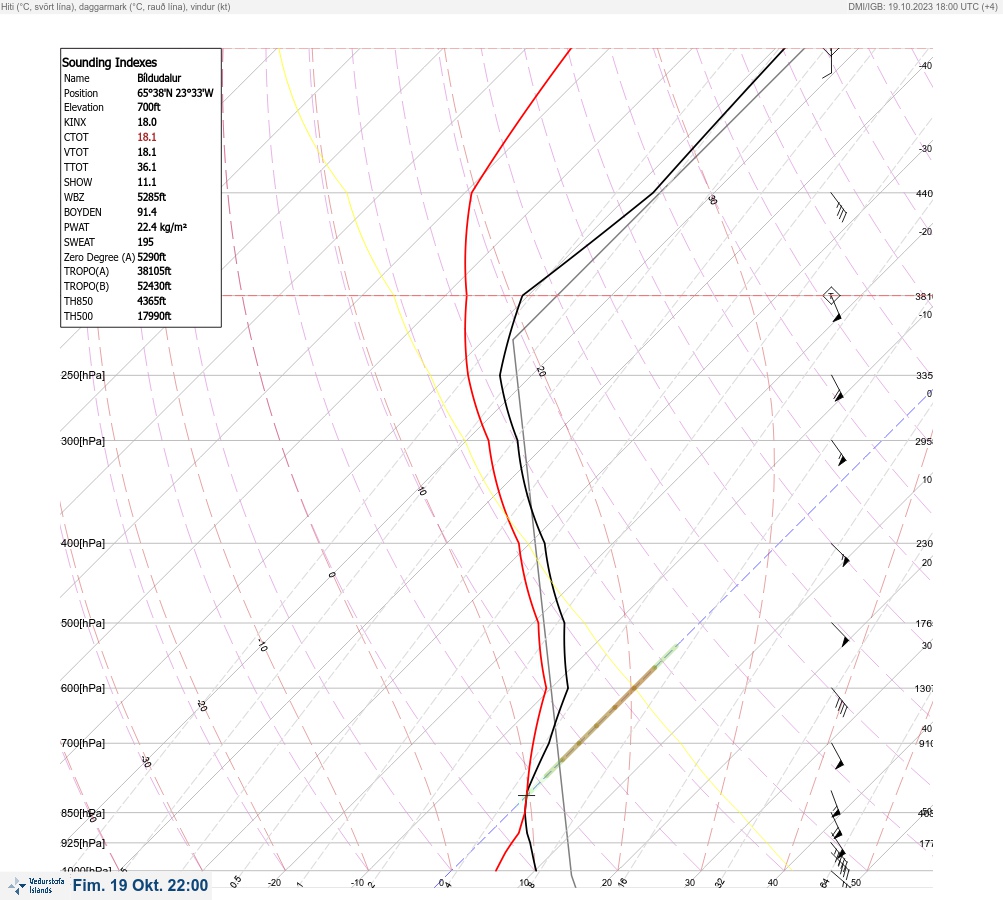Image resolution: width=1003 pixels, height=900 pixels.
Task: Click the 500[hPa] pressure label
Action: (x=83, y=623)
